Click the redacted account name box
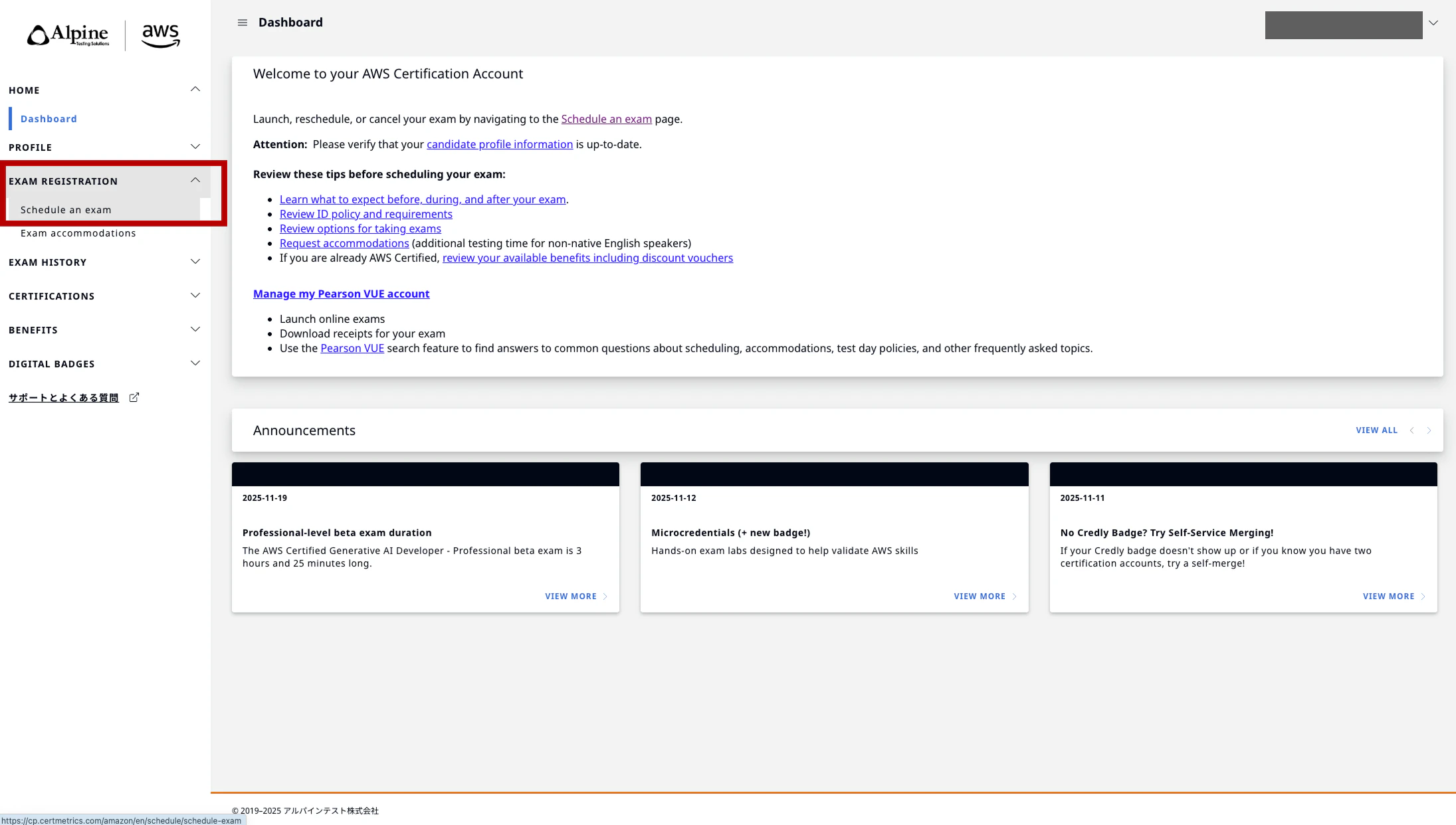1456x825 pixels. pyautogui.click(x=1344, y=25)
